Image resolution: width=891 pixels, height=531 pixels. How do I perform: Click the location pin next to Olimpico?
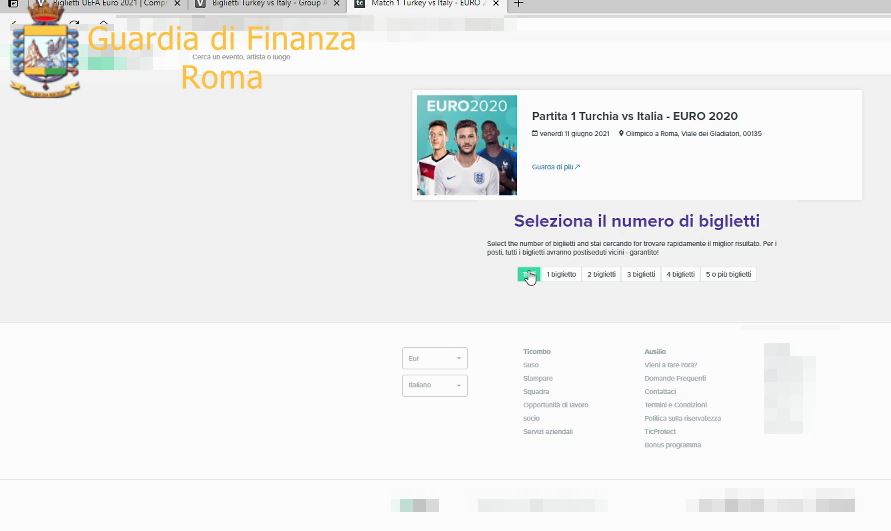(x=621, y=134)
